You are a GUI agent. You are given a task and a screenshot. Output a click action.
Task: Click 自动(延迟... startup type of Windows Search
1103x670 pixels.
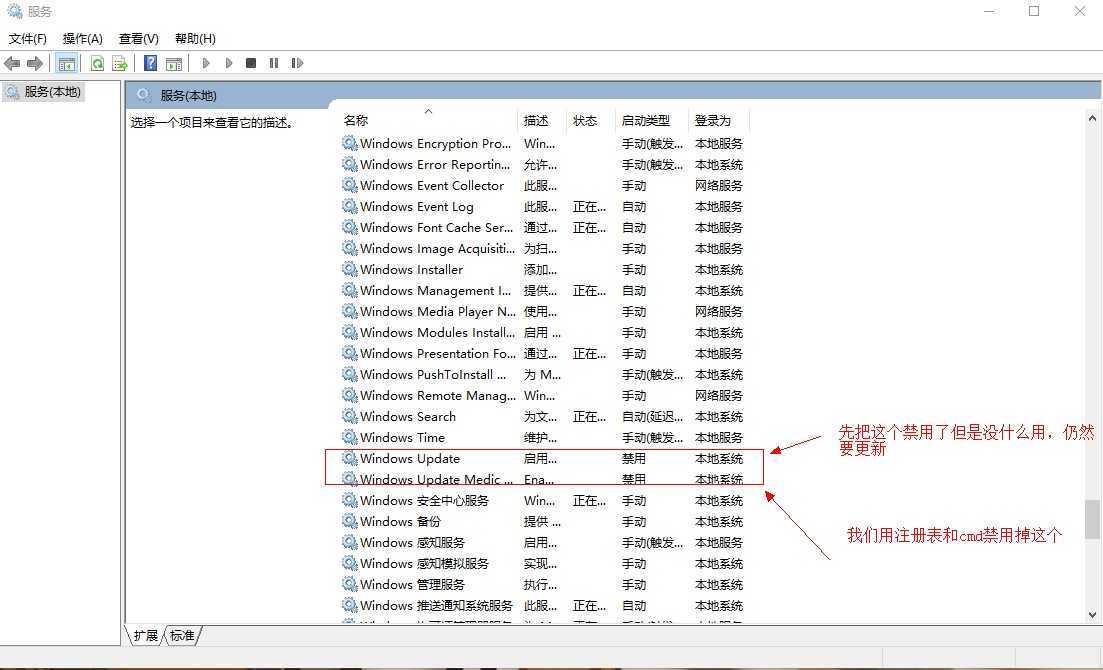tap(652, 417)
